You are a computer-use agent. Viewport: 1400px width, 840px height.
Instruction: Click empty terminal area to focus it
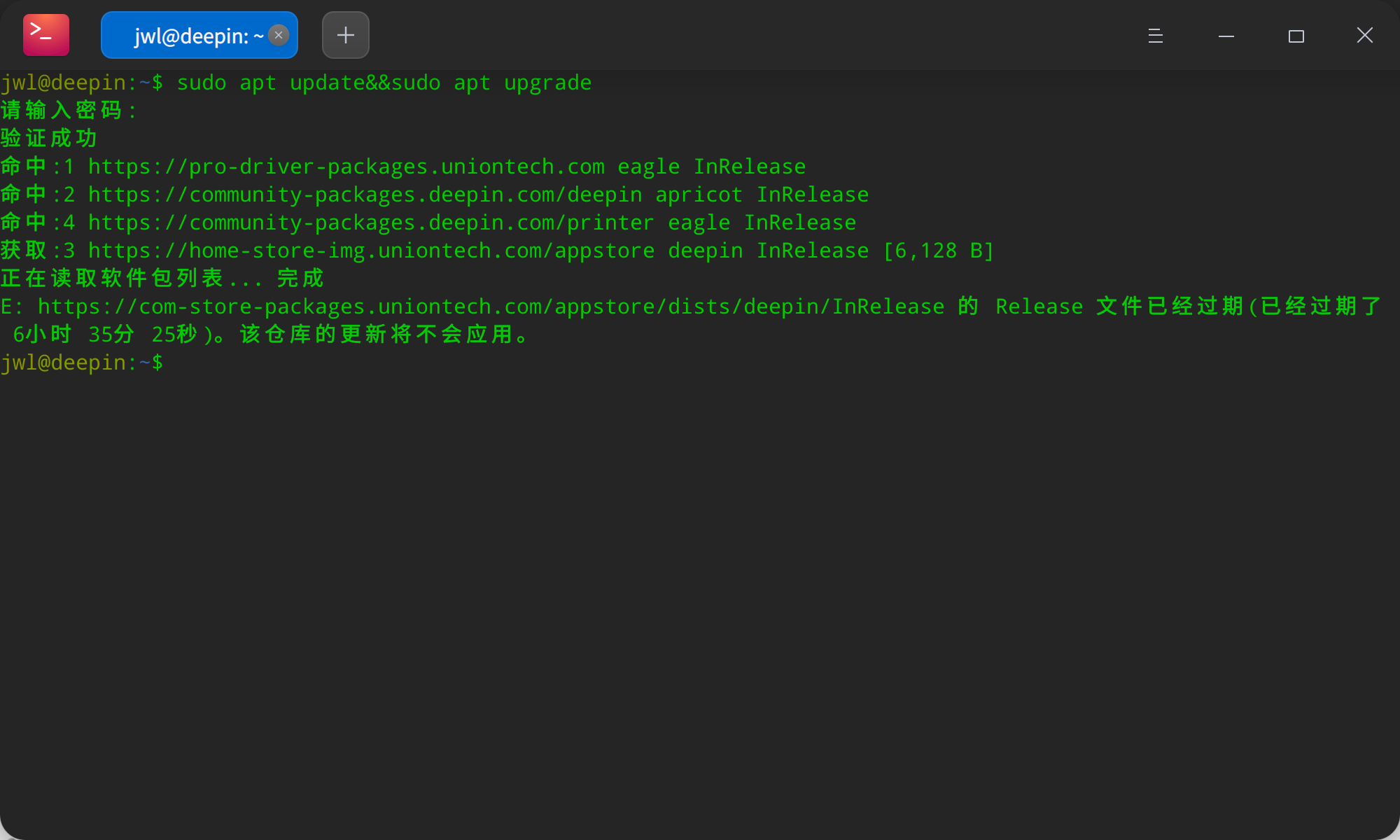700,560
